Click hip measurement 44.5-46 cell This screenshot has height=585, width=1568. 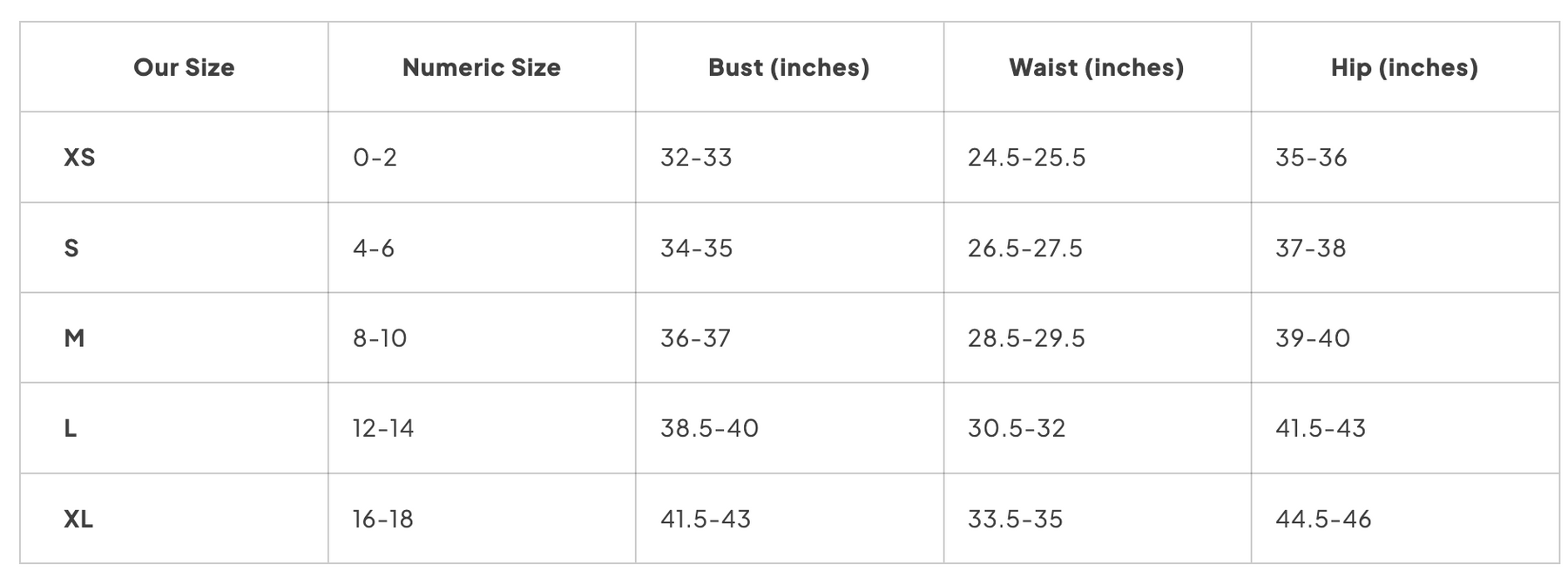point(1323,520)
